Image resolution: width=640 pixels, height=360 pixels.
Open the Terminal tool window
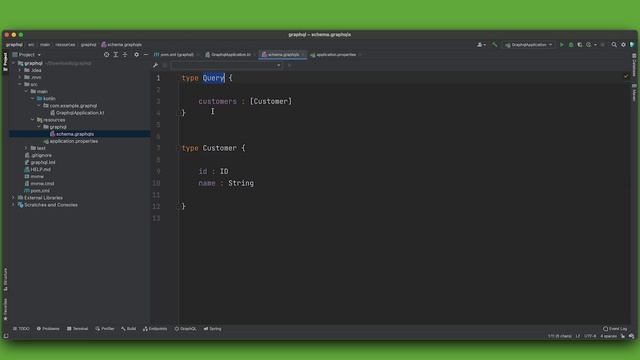(78, 329)
